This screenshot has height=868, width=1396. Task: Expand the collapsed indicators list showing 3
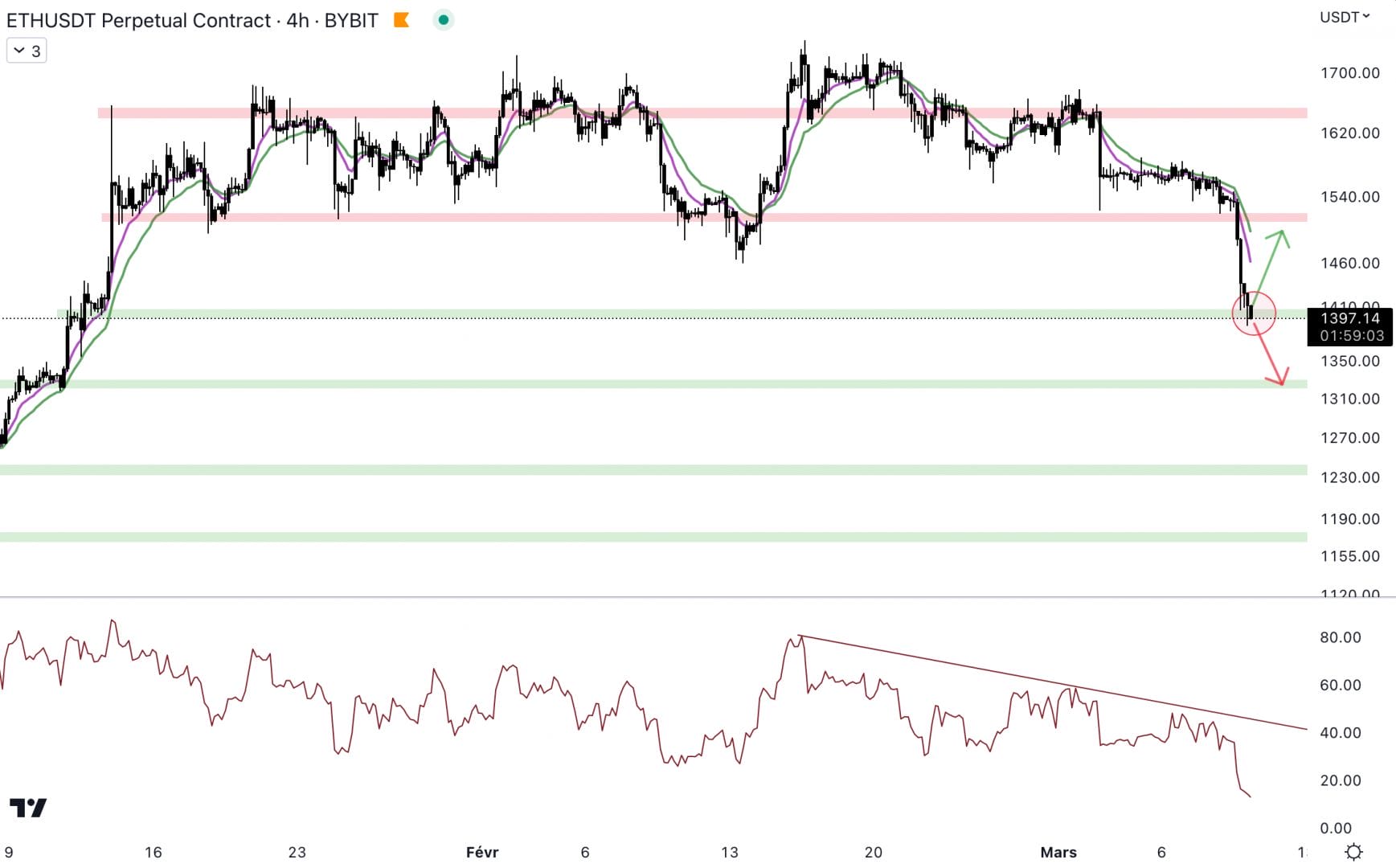[27, 50]
